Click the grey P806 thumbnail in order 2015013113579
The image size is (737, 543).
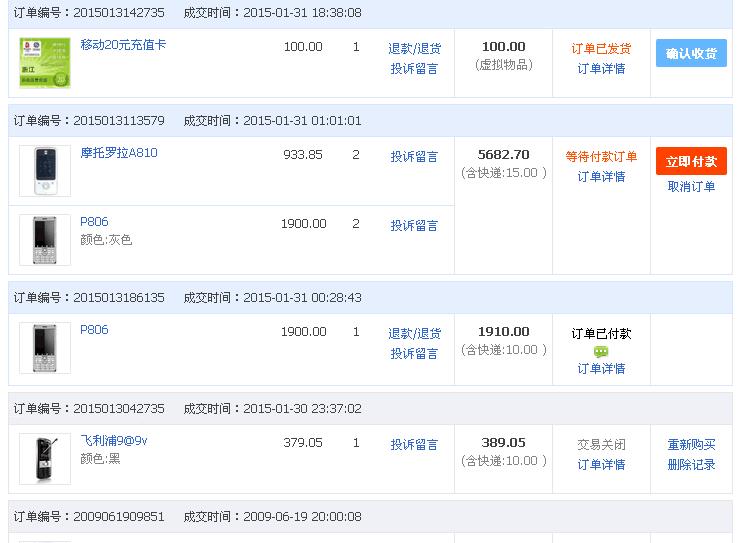tap(45, 240)
